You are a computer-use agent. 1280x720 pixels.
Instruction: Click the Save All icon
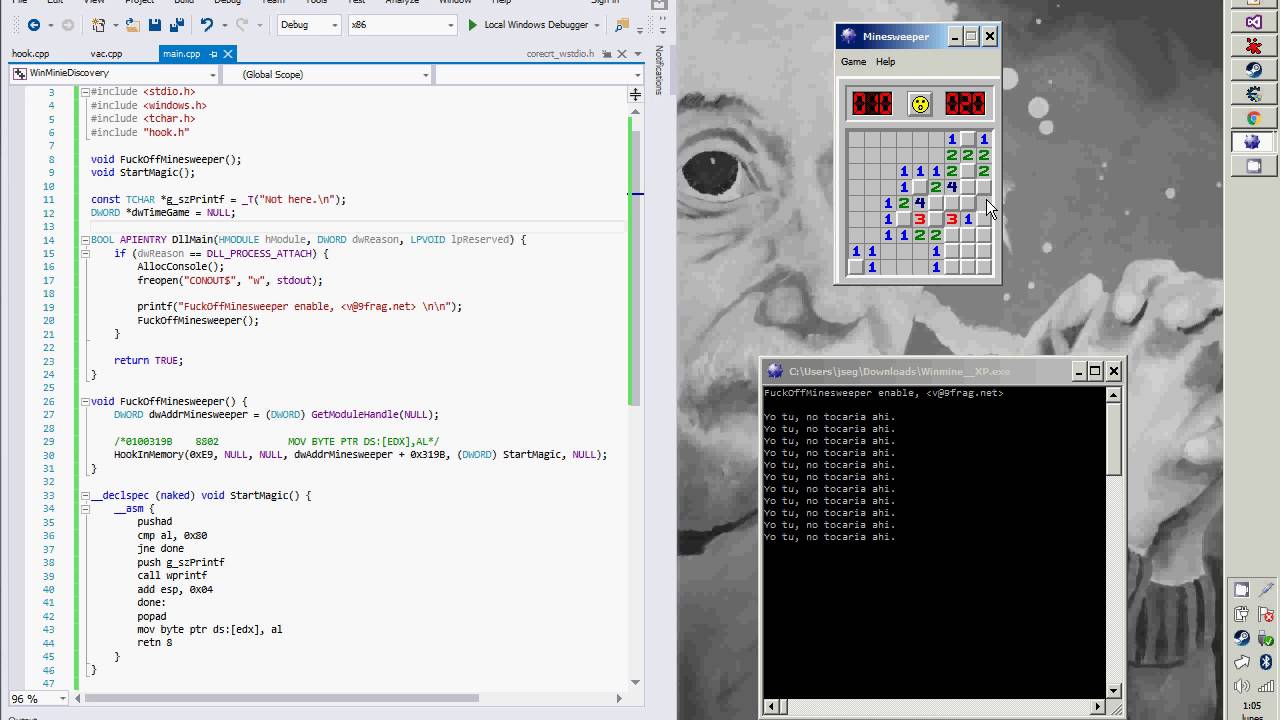[176, 25]
